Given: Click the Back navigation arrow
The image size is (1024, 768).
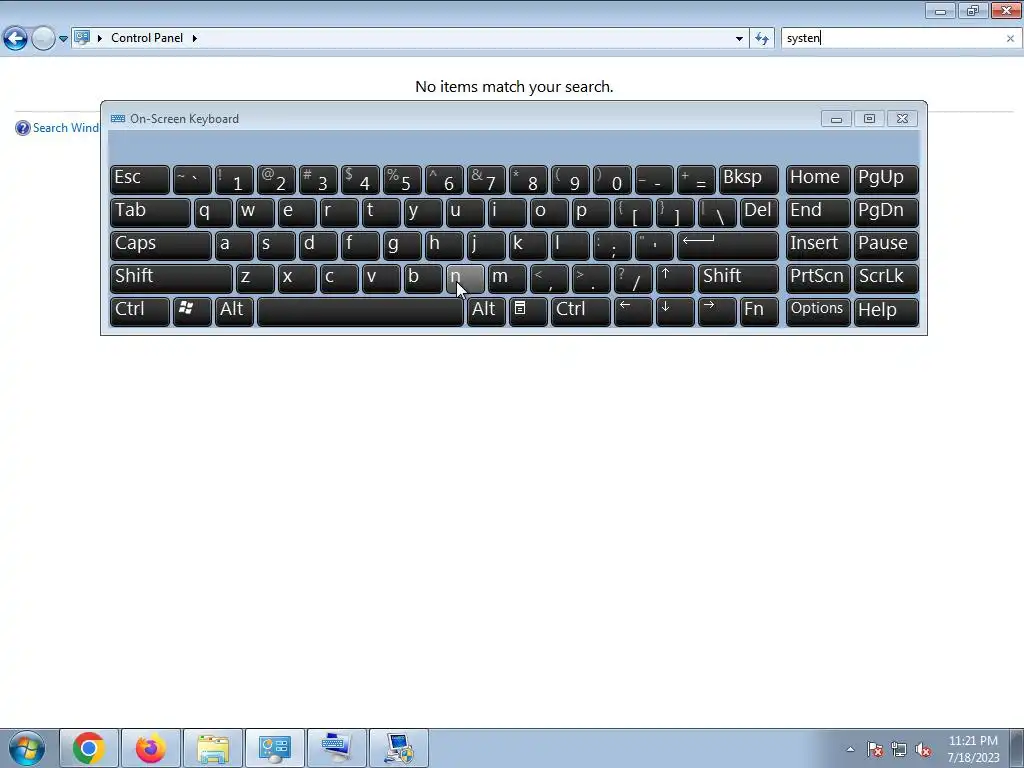Looking at the screenshot, I should pyautogui.click(x=15, y=39).
